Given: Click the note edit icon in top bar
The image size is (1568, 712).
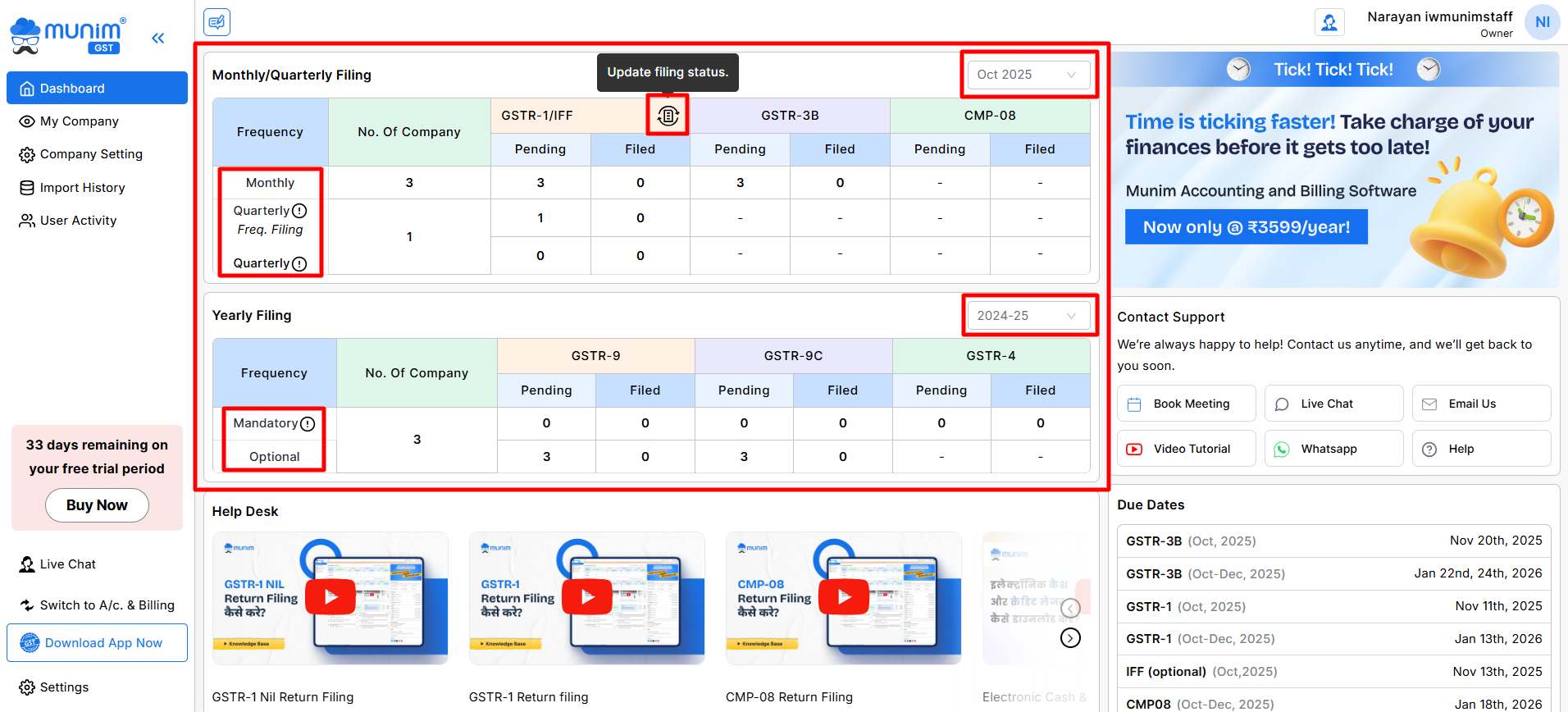Looking at the screenshot, I should click(217, 22).
